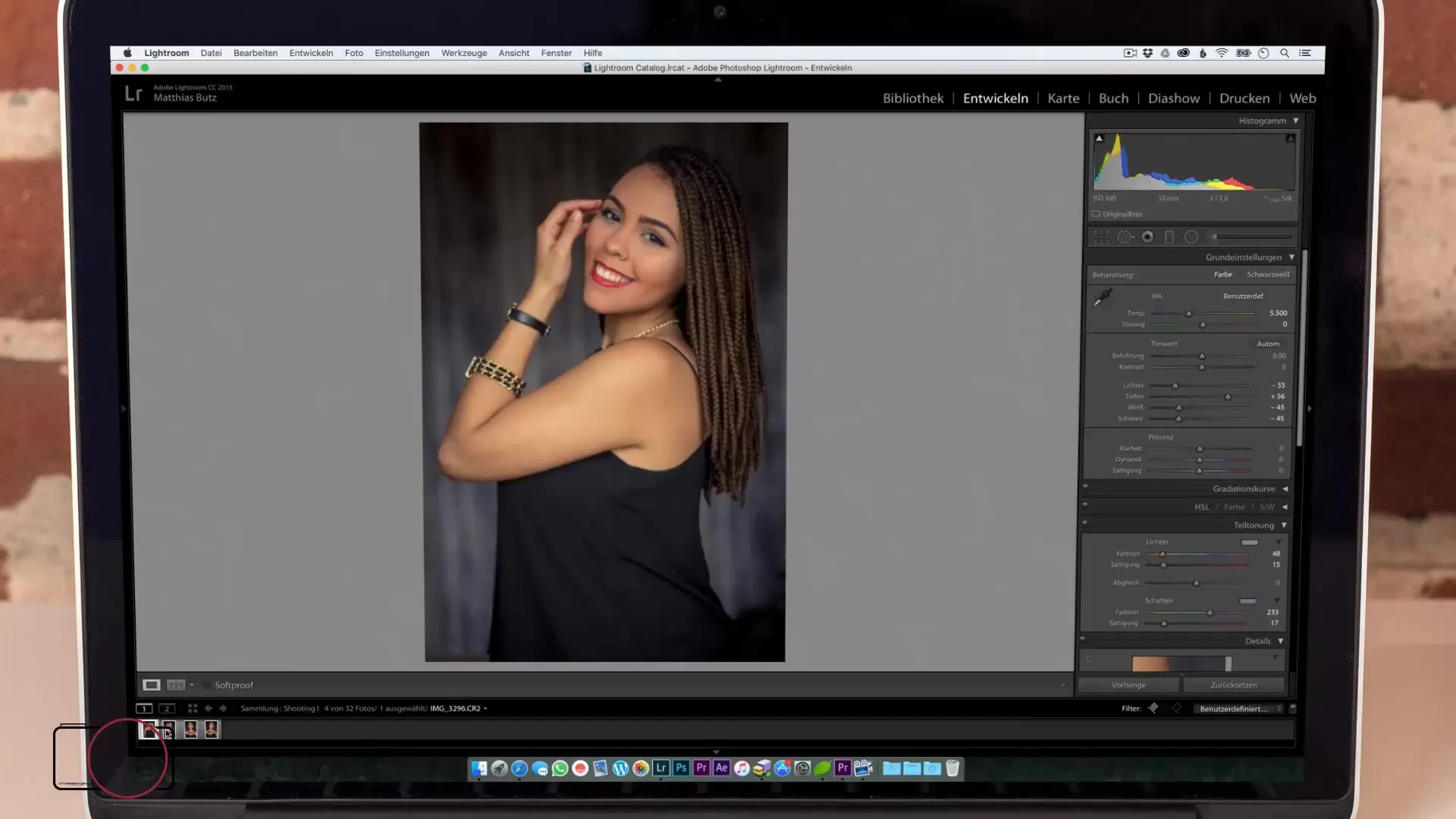The width and height of the screenshot is (1456, 819).
Task: Open grid view icon in filmstrip bar
Action: (x=193, y=708)
